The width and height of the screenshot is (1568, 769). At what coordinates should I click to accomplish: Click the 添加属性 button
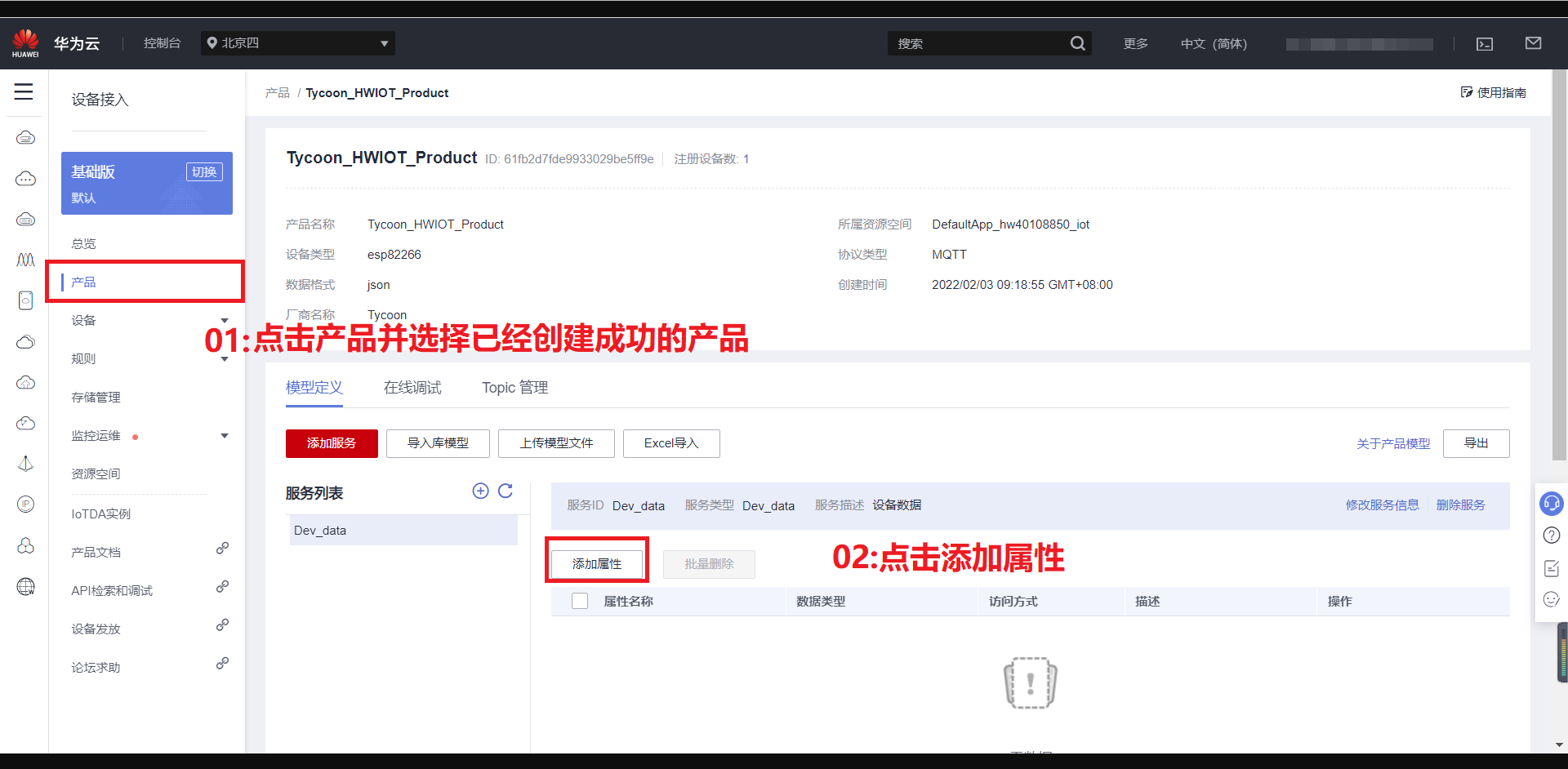[597, 563]
